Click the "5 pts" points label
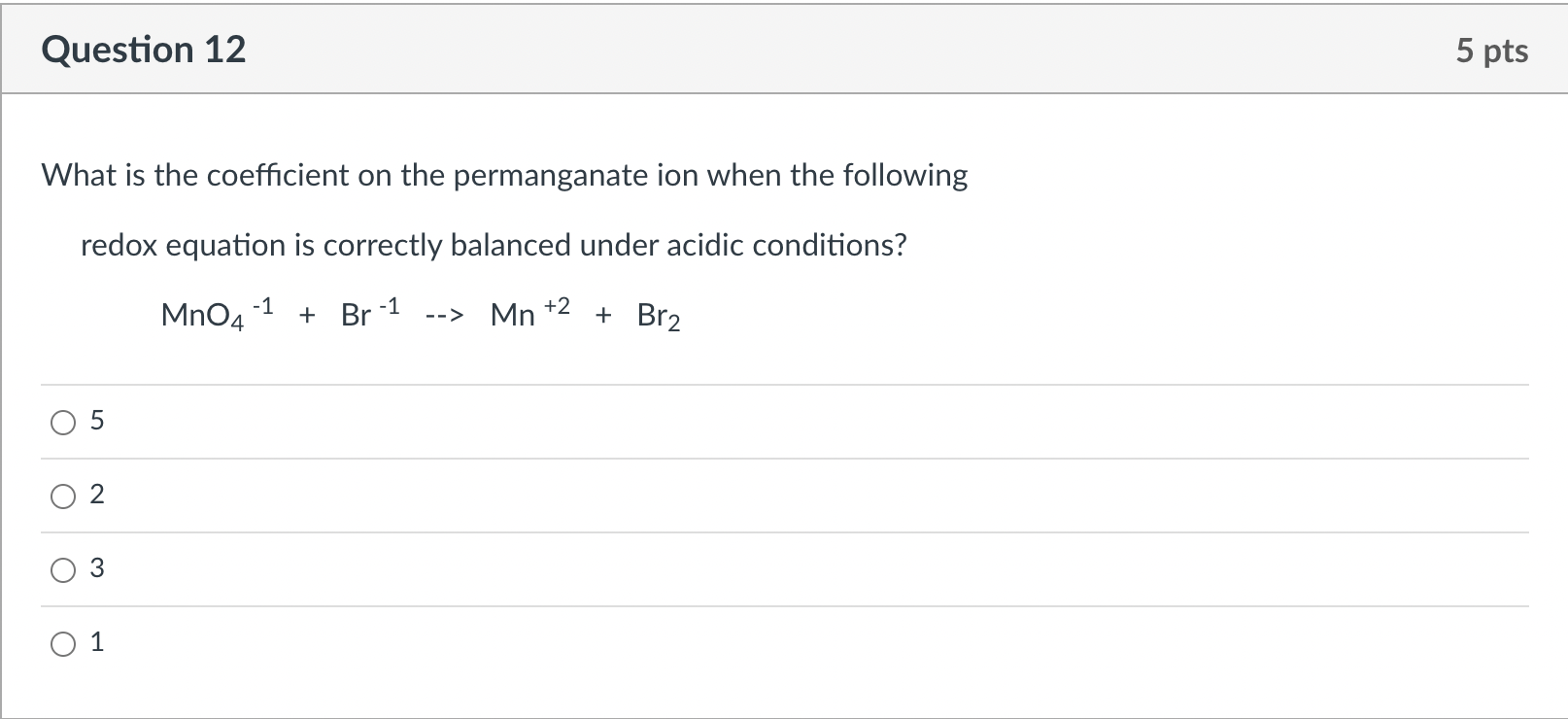 (1491, 51)
